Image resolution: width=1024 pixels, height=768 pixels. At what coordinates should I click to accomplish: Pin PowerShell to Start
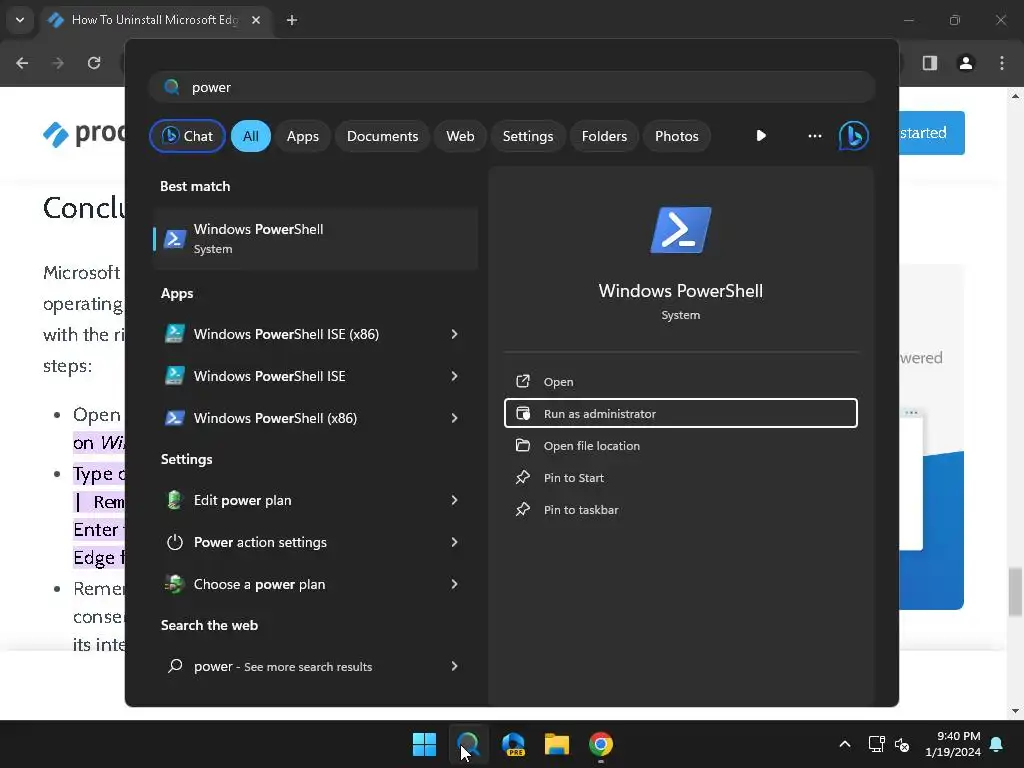(x=680, y=477)
